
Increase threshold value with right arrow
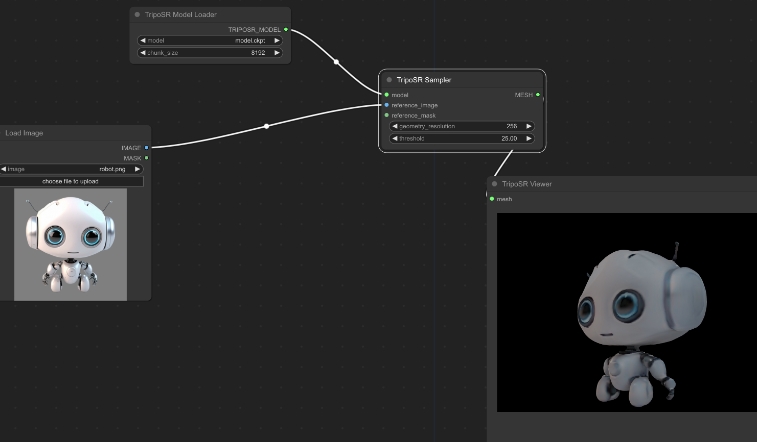pyautogui.click(x=528, y=138)
